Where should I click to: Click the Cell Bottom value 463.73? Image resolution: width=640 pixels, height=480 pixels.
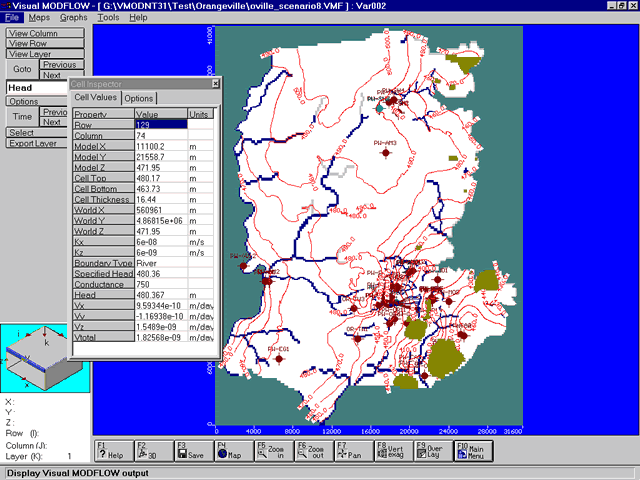pyautogui.click(x=161, y=189)
